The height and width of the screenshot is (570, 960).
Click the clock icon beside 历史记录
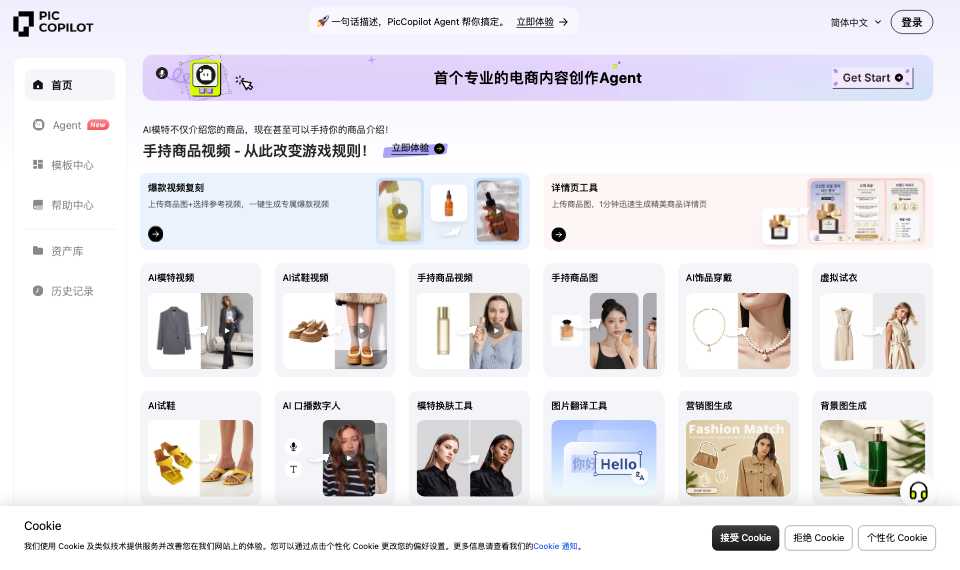point(38,291)
